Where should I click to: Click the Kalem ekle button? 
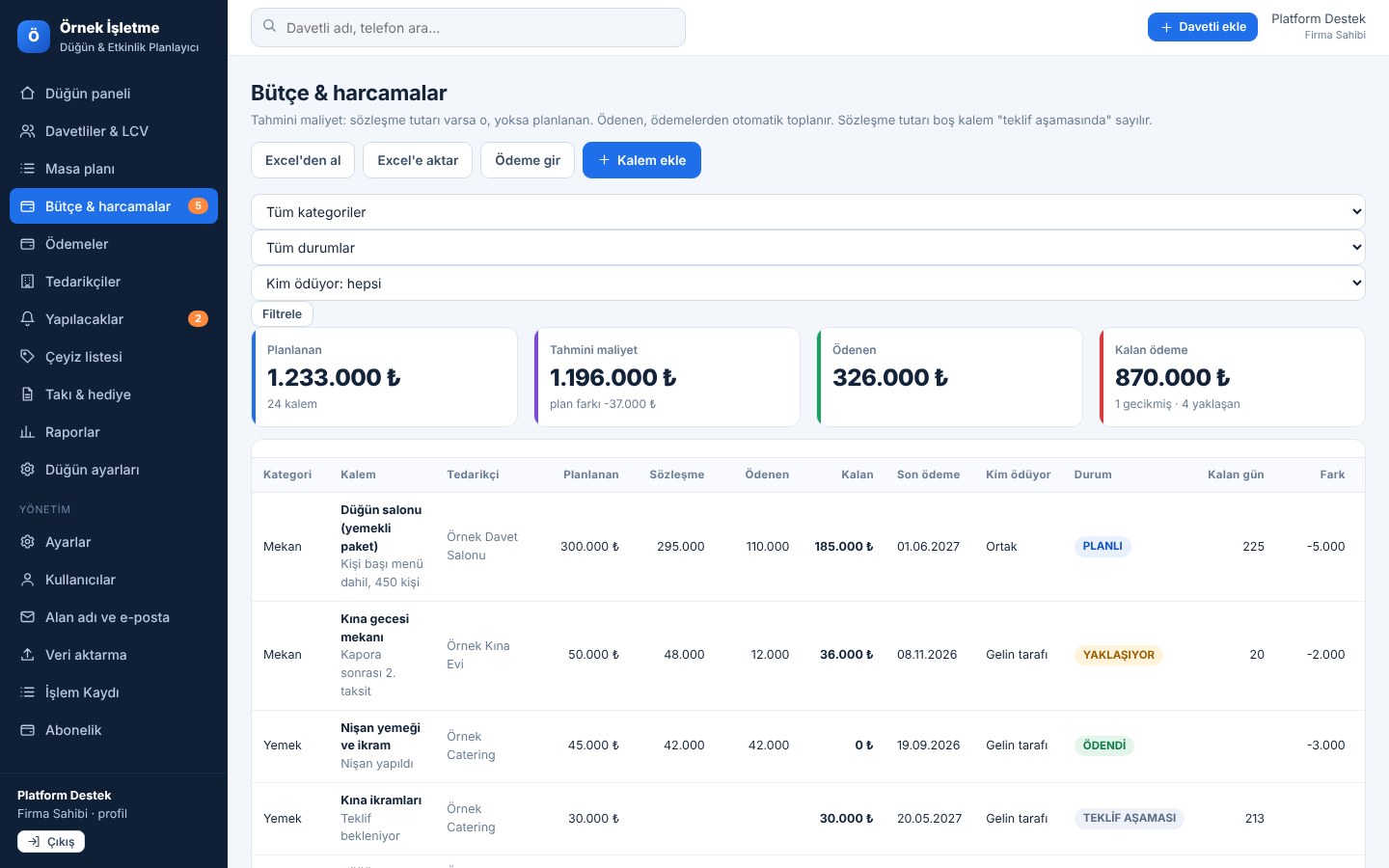click(641, 160)
